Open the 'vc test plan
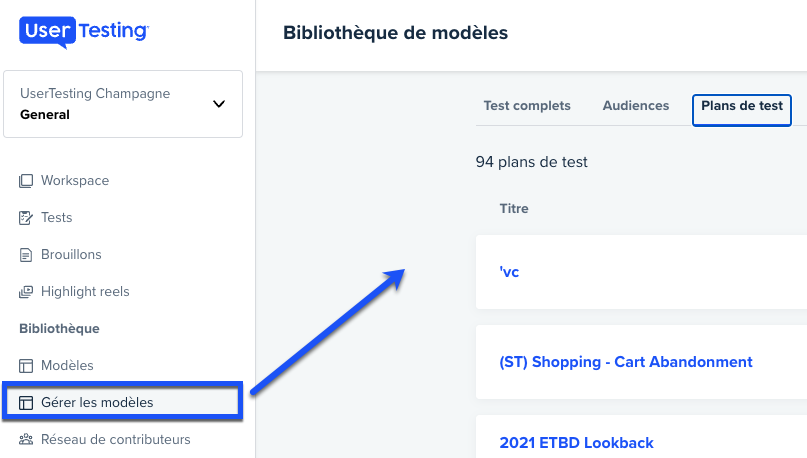Screen dimensions: 807x458 click(509, 272)
